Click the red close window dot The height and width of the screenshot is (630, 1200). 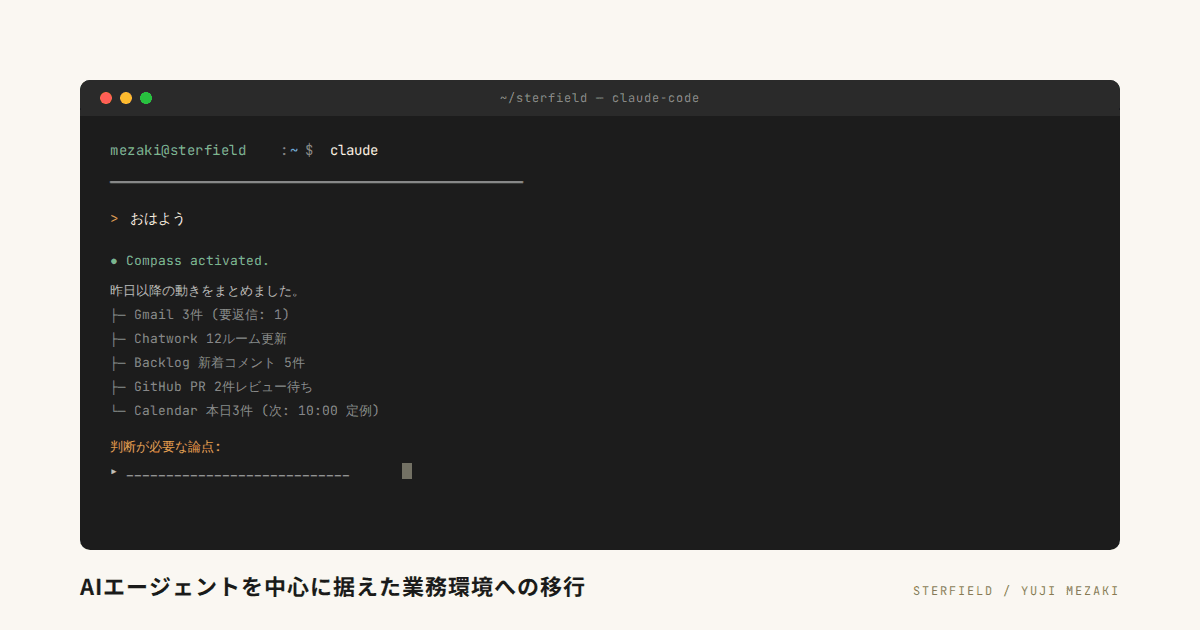[106, 98]
